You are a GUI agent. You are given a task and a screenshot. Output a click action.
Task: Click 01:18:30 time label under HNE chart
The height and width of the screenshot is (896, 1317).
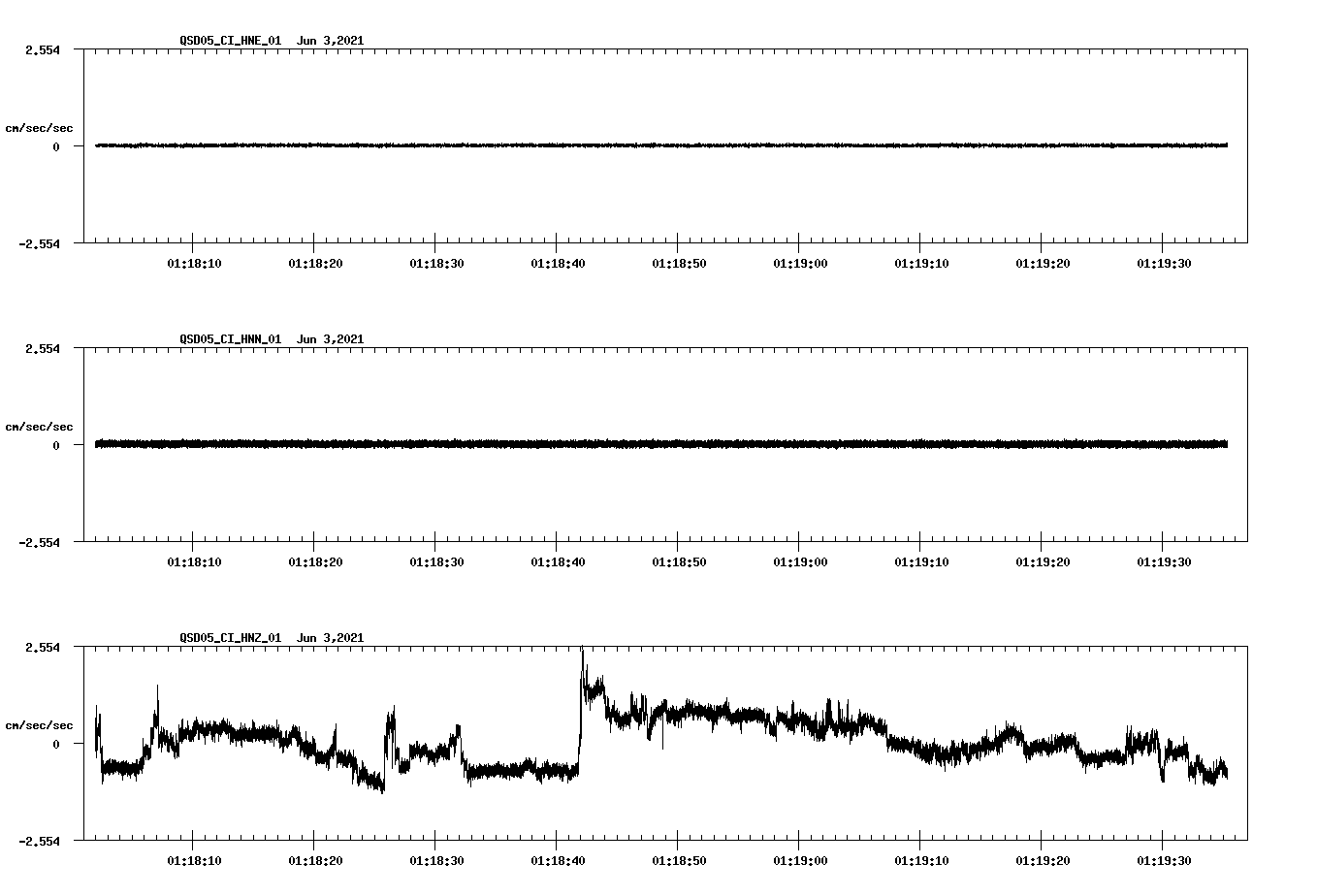pyautogui.click(x=436, y=263)
